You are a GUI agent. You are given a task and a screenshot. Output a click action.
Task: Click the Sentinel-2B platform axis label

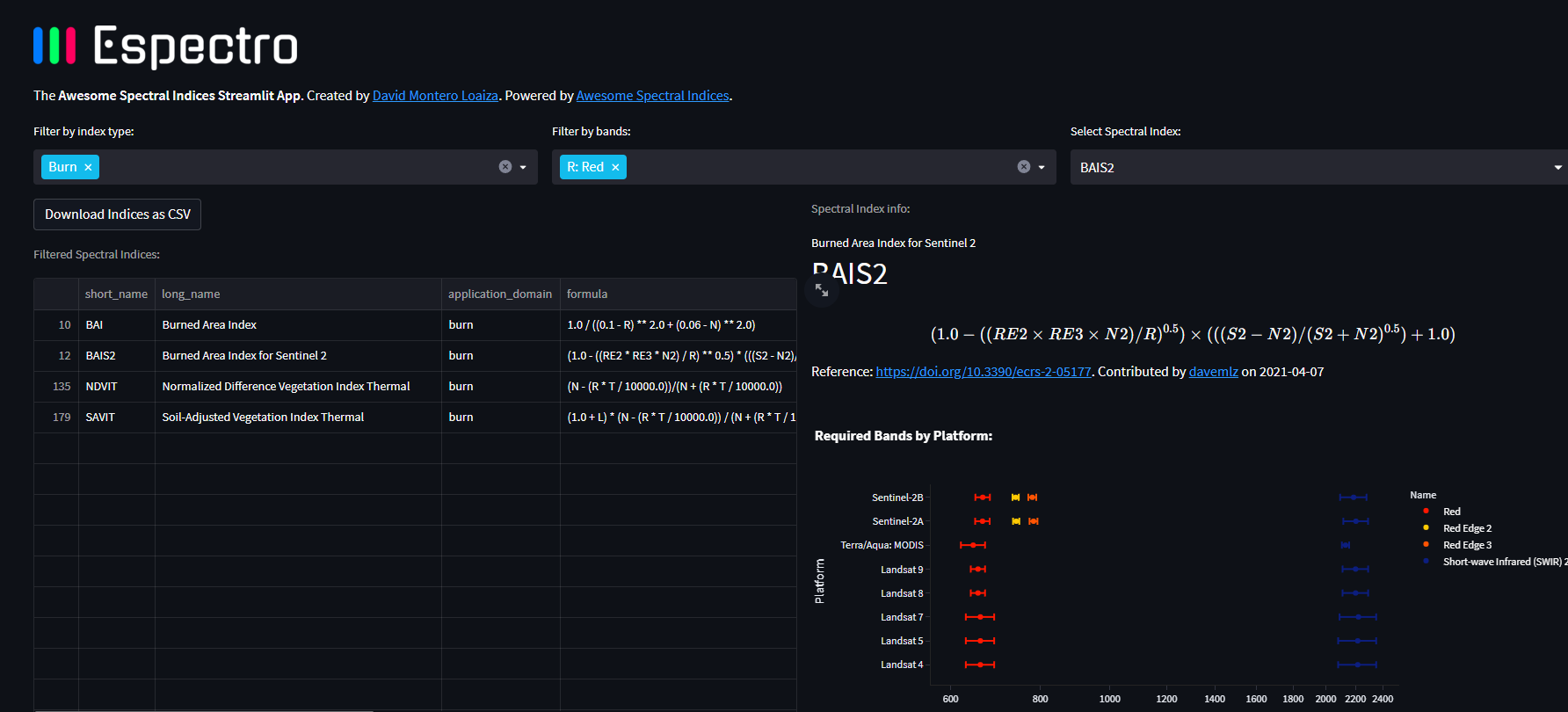pos(897,498)
